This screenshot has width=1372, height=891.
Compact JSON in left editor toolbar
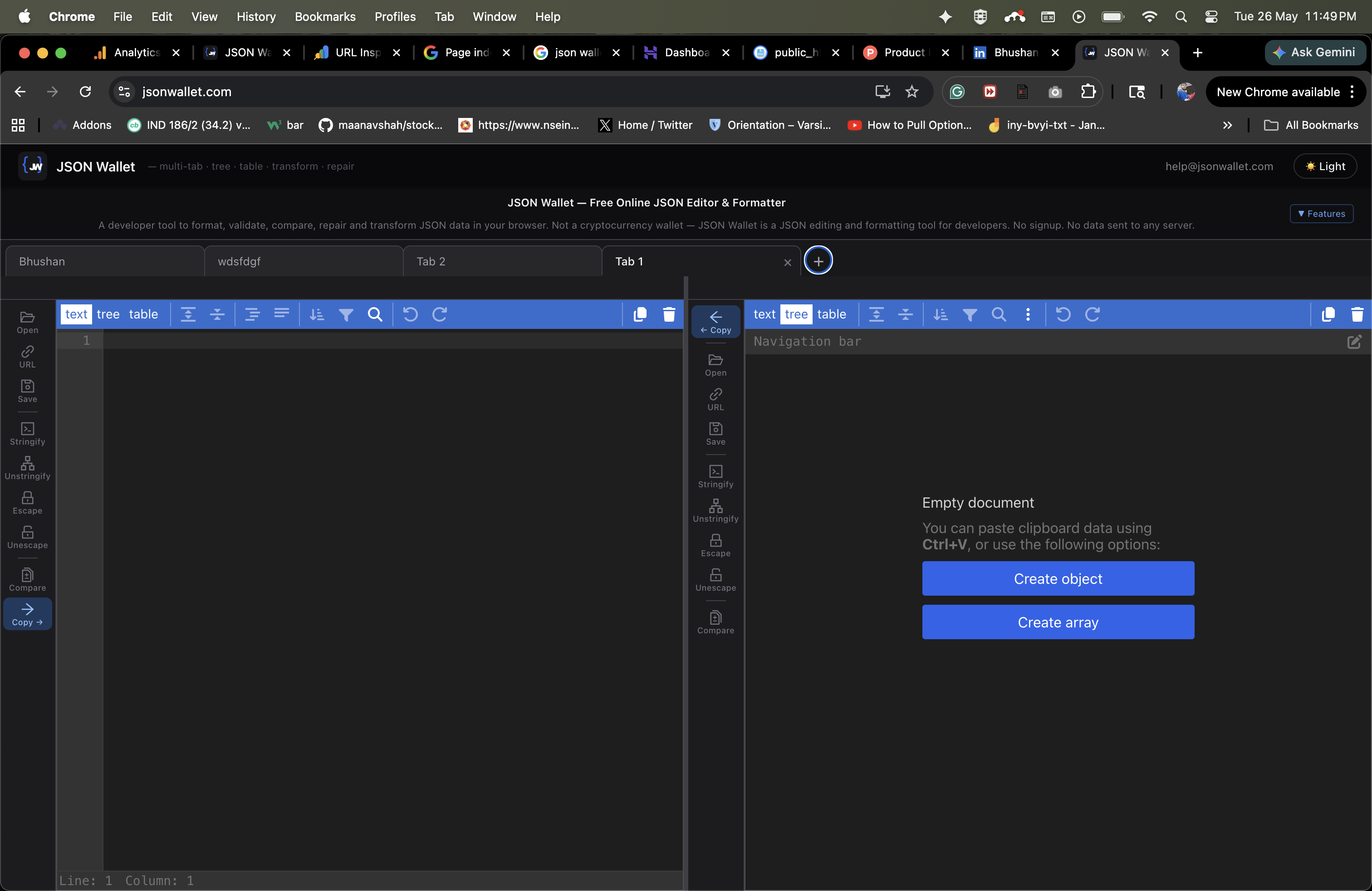pos(281,314)
